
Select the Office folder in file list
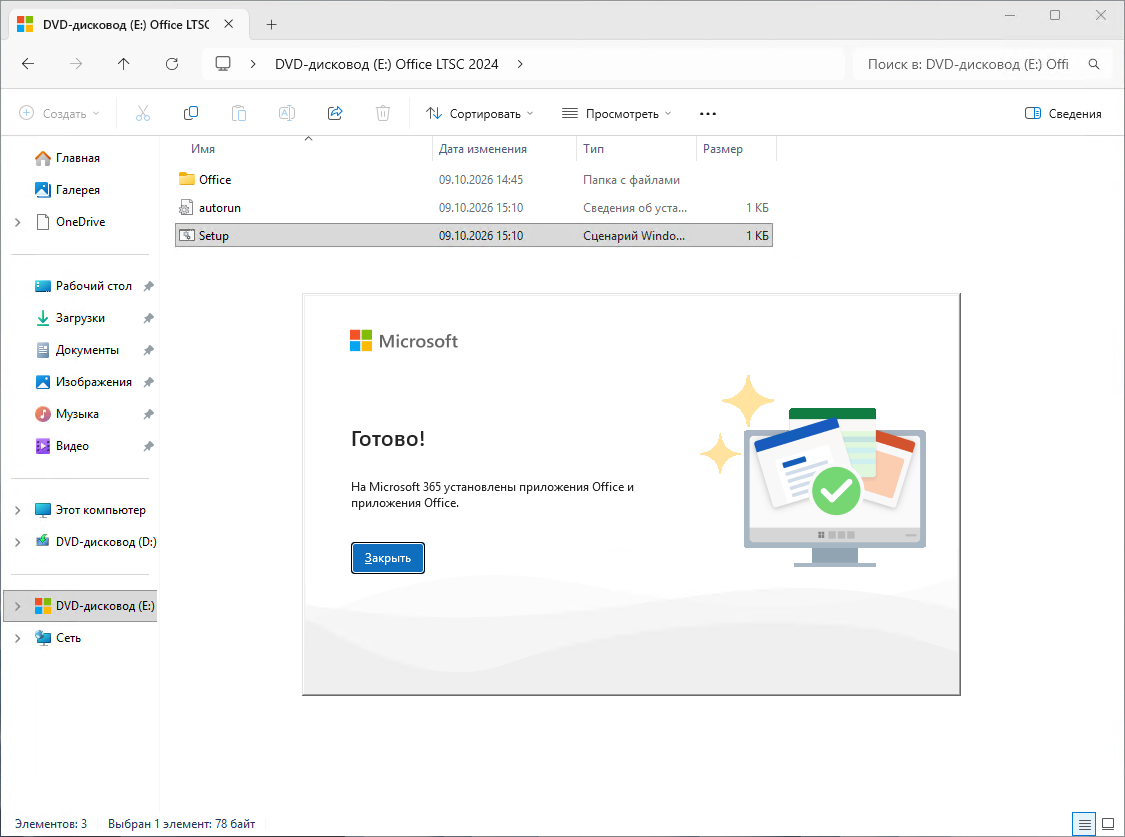point(474,179)
